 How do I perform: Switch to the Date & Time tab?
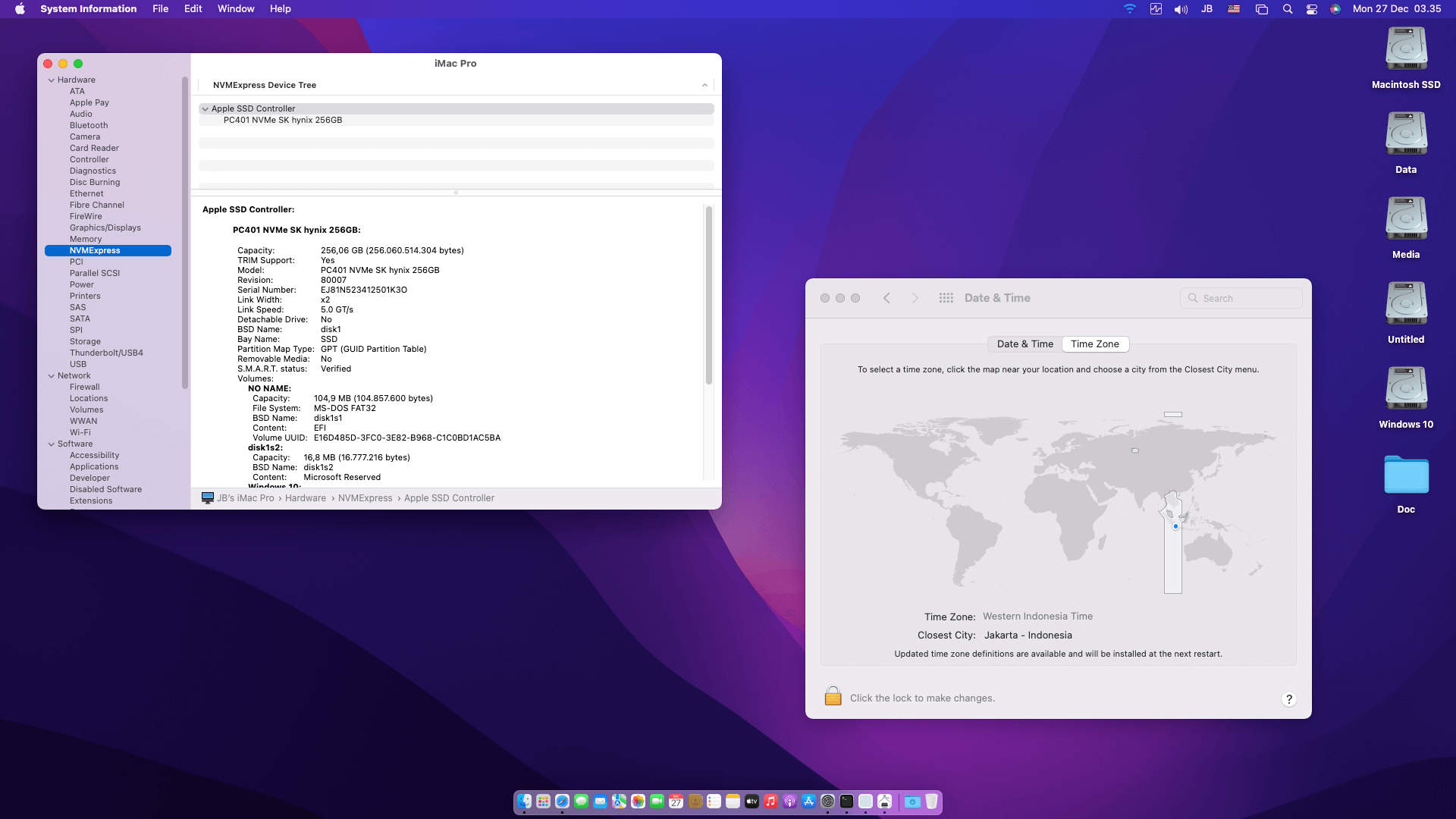coord(1025,344)
